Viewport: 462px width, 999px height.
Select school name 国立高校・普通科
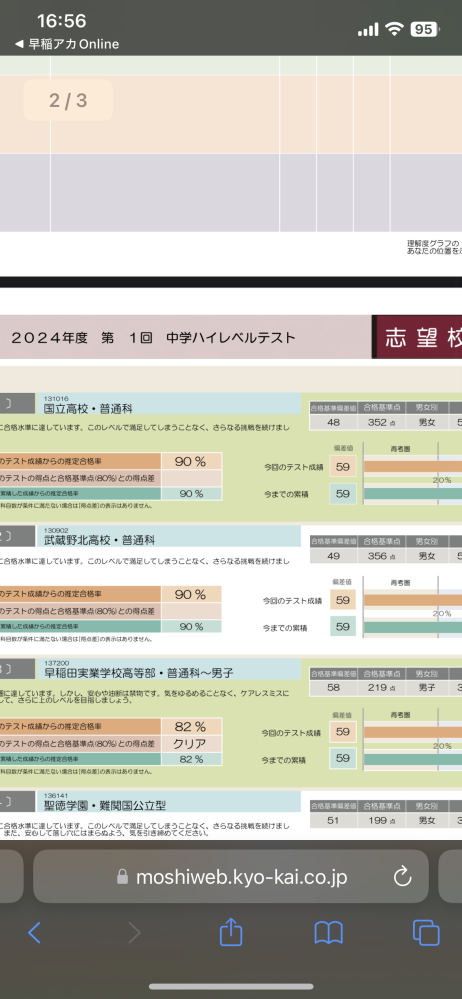tap(89, 408)
